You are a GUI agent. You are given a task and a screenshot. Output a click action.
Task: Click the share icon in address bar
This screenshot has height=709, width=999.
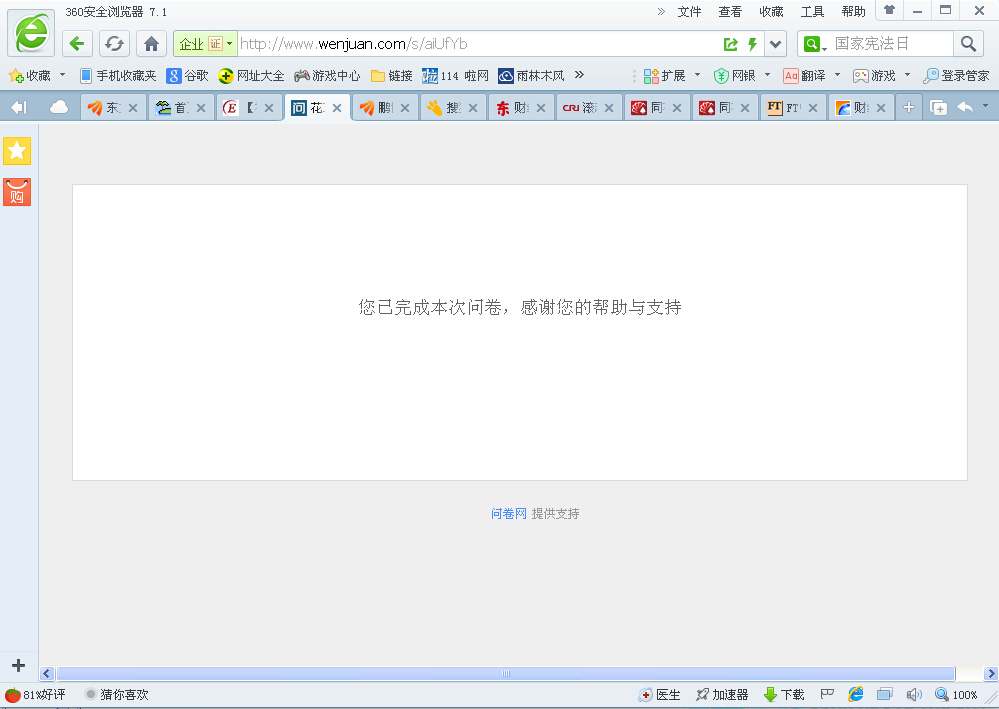click(731, 44)
